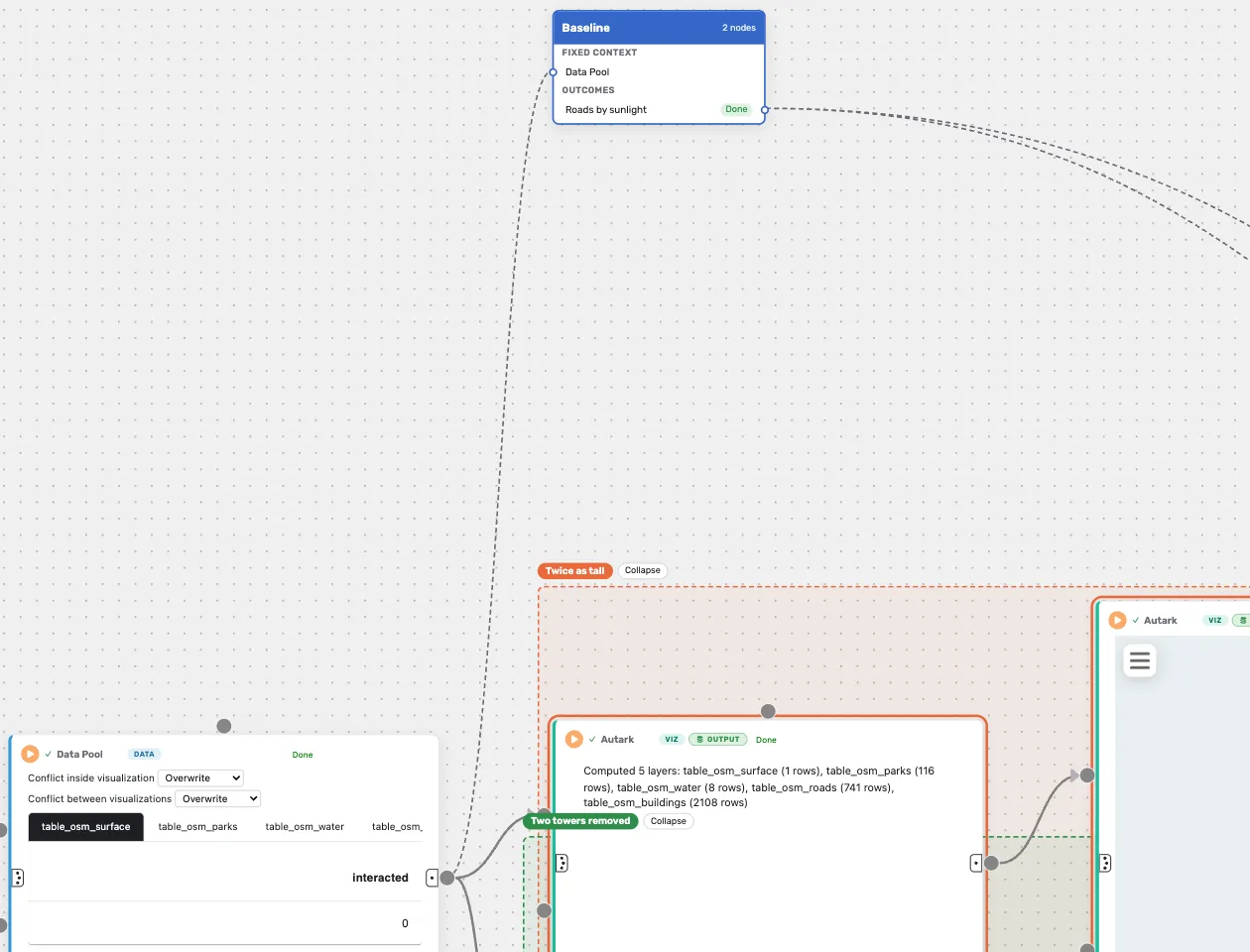Select the gray connector on top of middle Autark node
The height and width of the screenshot is (952, 1250).
tap(768, 711)
